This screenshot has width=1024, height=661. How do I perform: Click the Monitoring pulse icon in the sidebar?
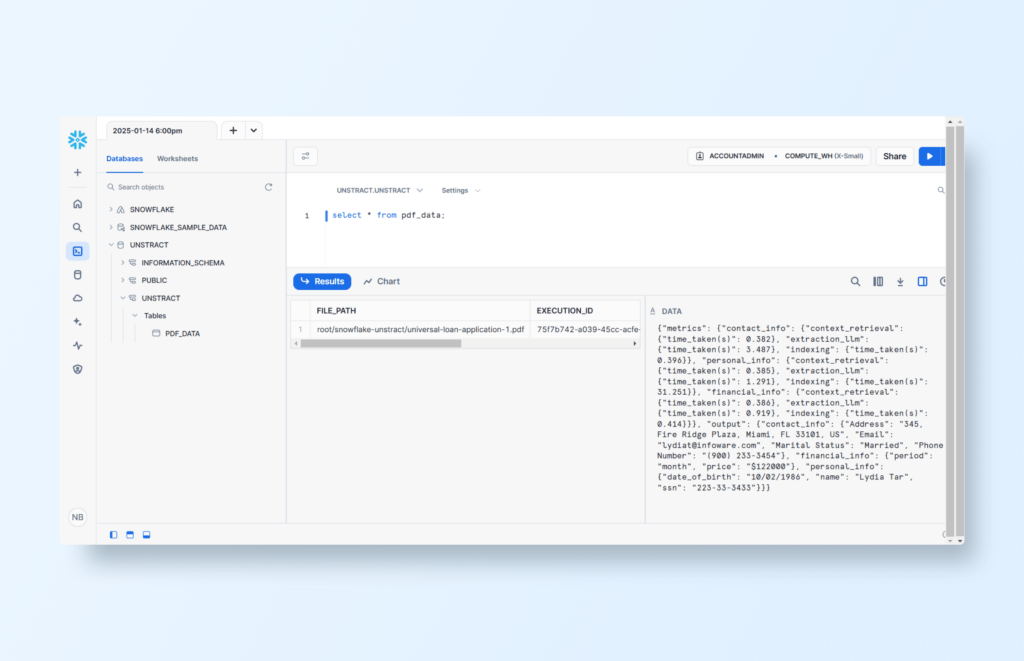[x=77, y=345]
